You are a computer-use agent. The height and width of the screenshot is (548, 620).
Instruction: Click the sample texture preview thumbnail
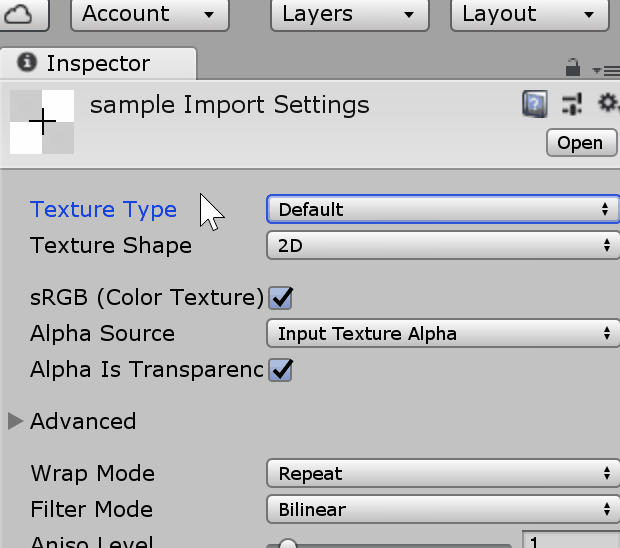point(42,122)
